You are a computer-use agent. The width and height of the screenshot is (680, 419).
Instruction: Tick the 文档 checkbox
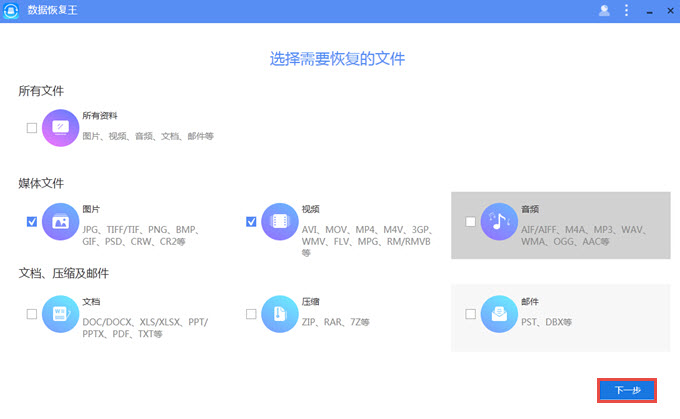[x=32, y=314]
